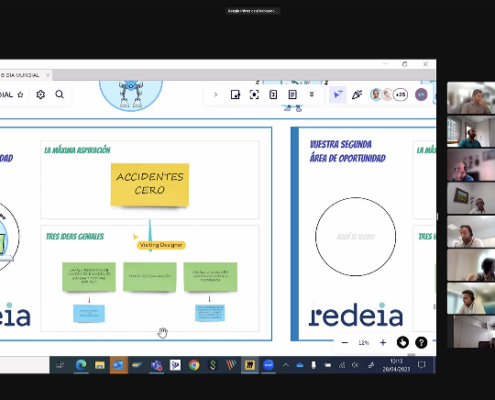This screenshot has width=495, height=400.
Task: Click microphone tray icon
Action: point(313,365)
